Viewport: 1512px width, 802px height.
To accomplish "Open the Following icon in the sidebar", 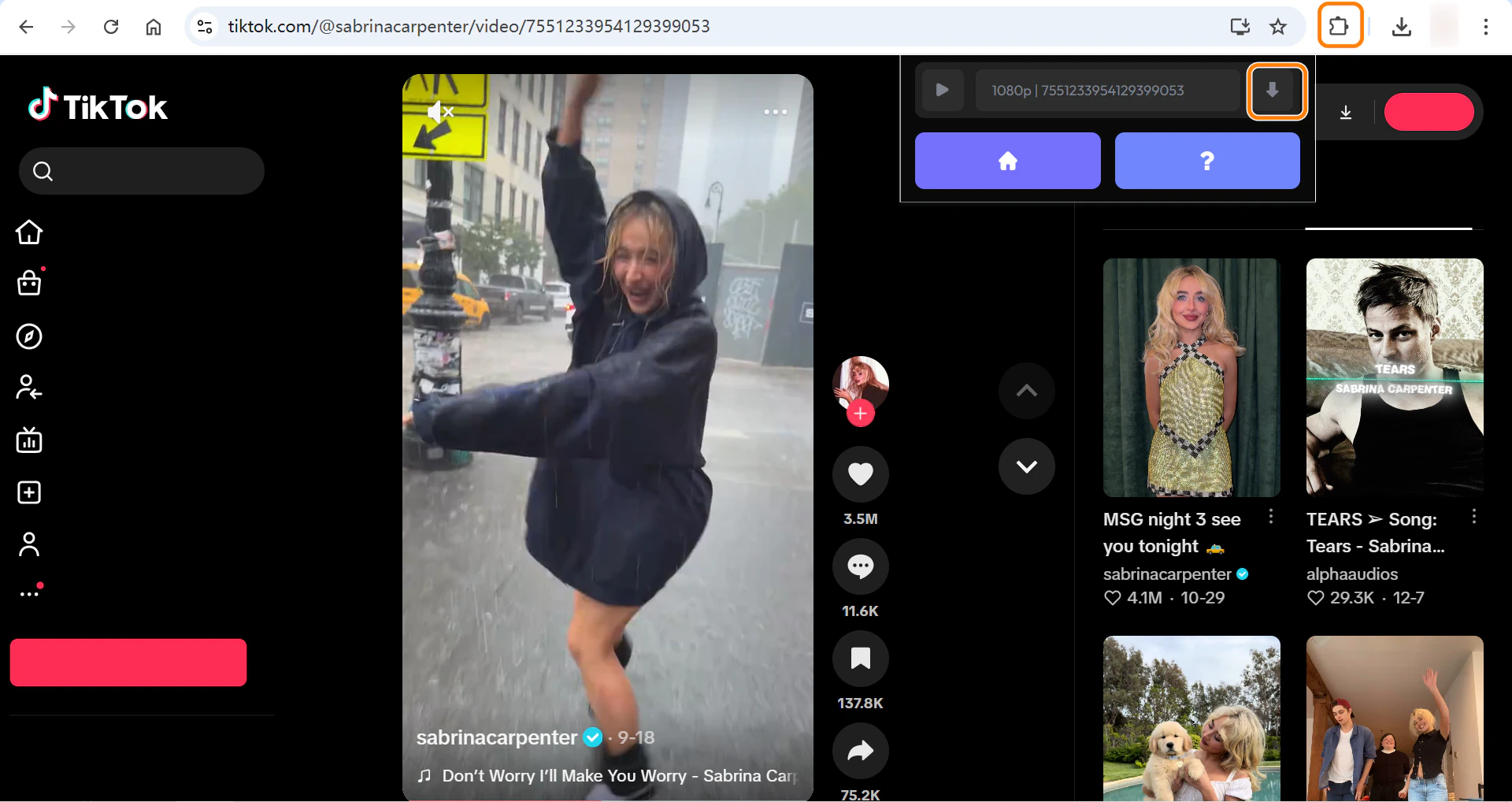I will point(29,388).
